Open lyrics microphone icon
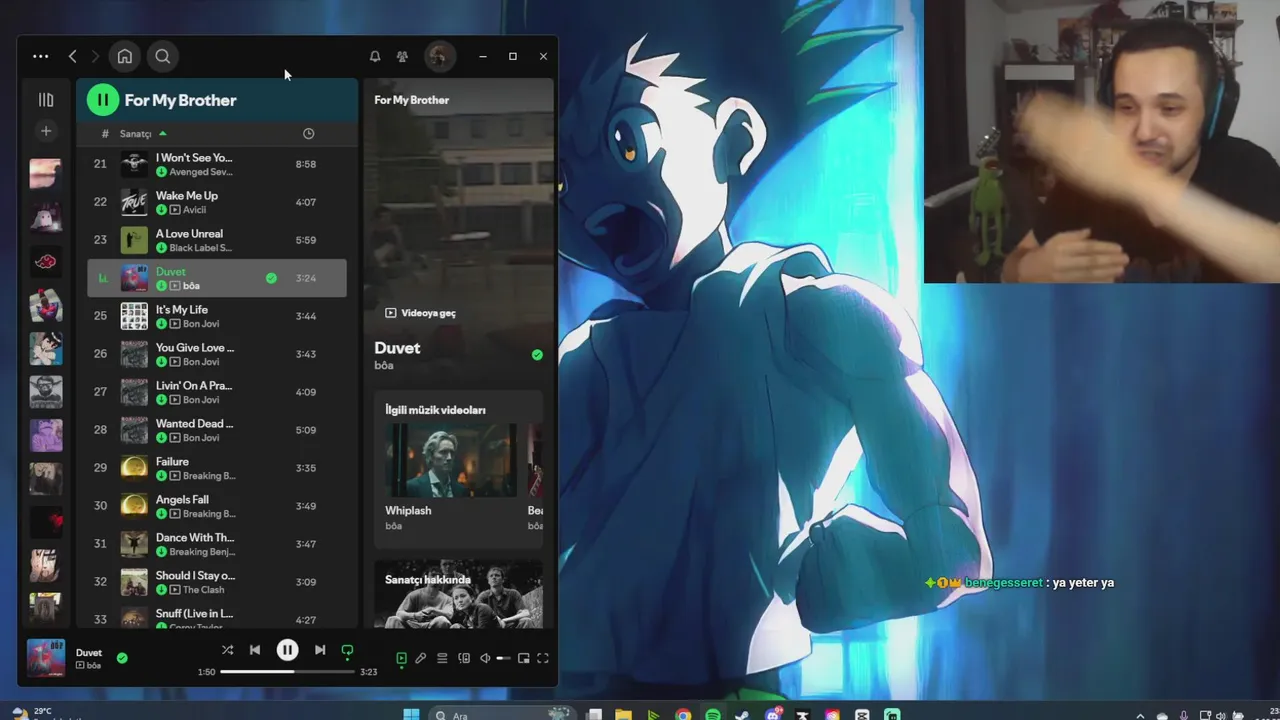 click(x=421, y=658)
